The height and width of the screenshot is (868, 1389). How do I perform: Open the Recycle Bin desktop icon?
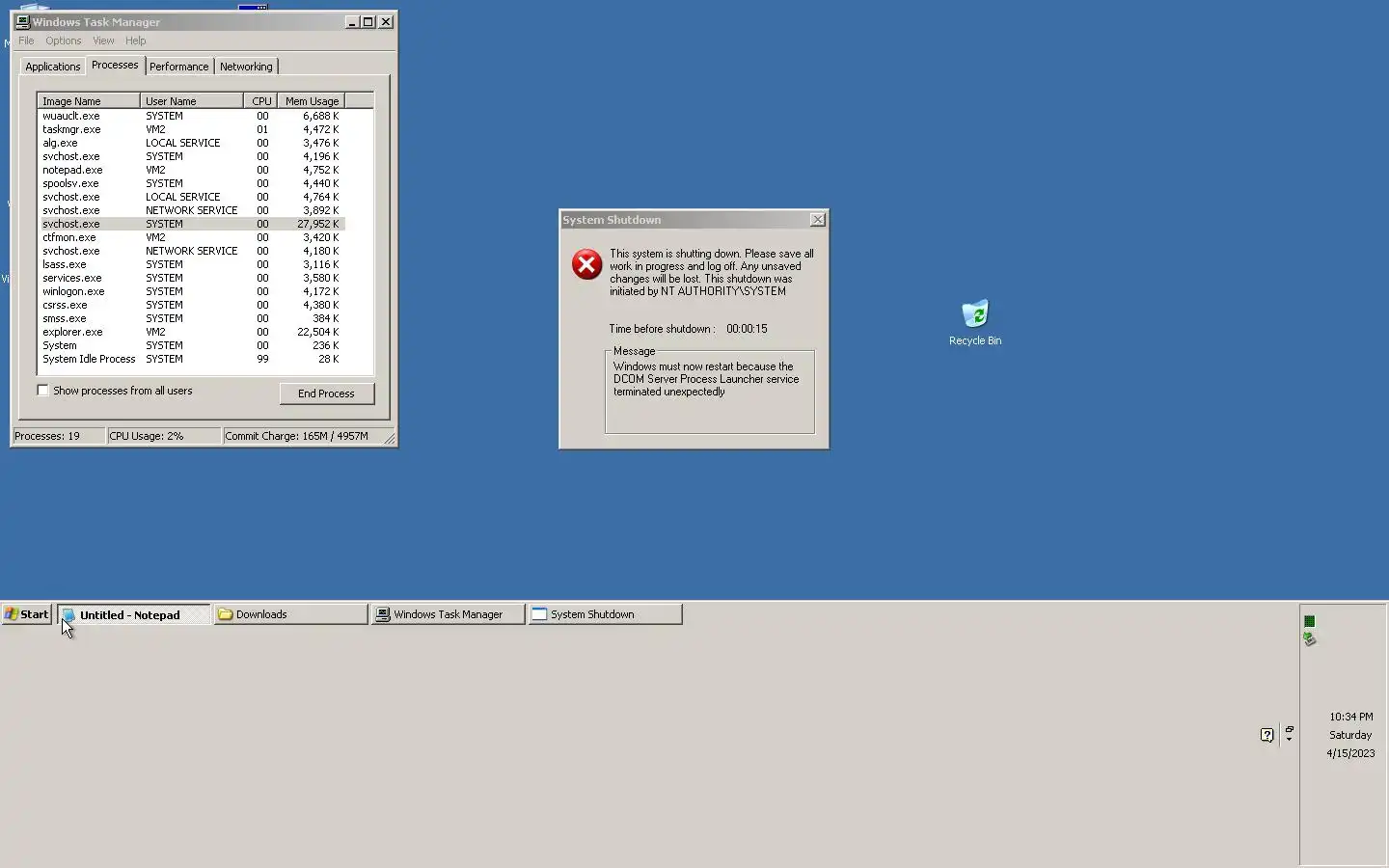click(x=975, y=322)
